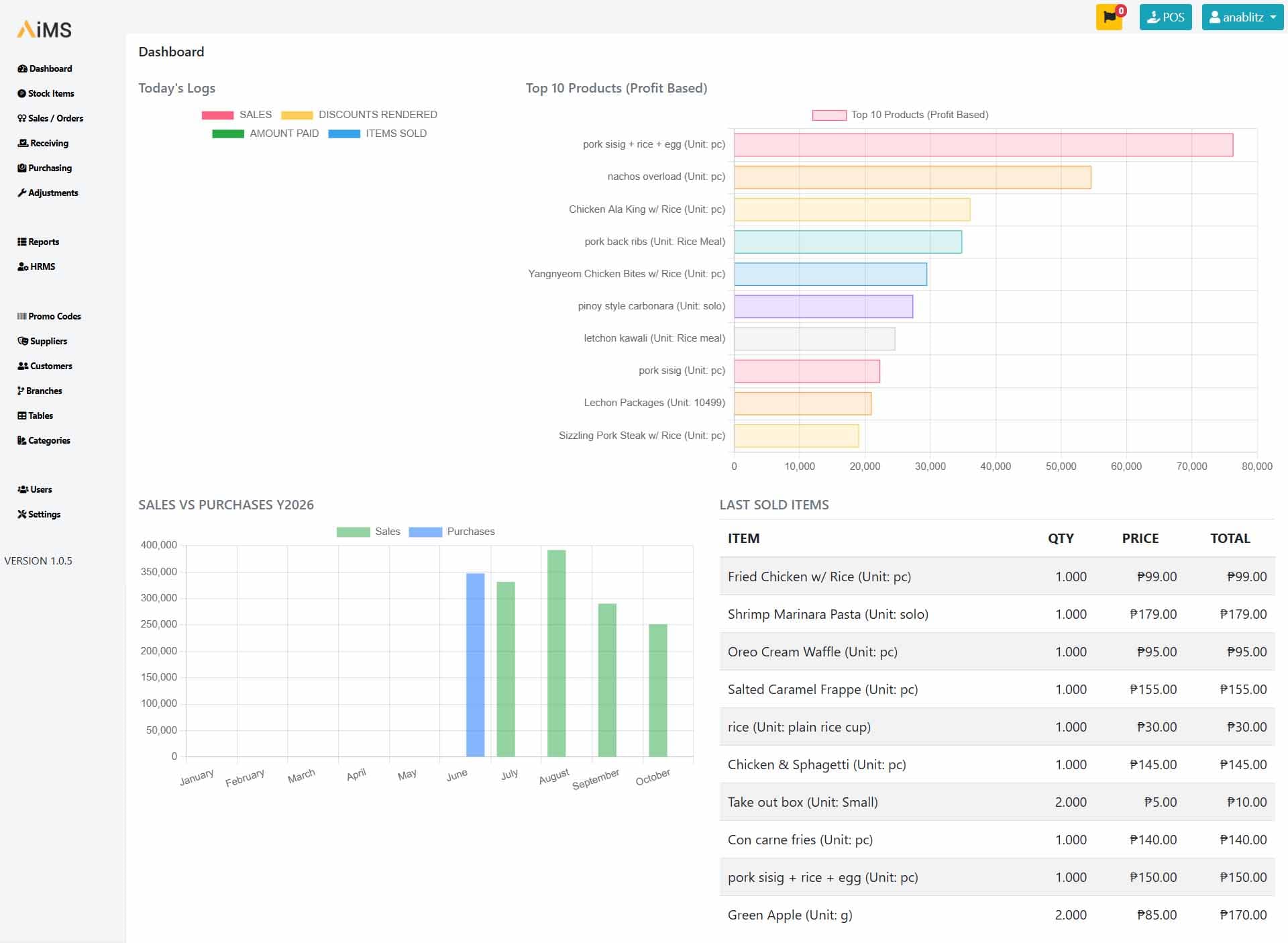
Task: Select Salted Caramel Frappe row text
Action: 822,689
